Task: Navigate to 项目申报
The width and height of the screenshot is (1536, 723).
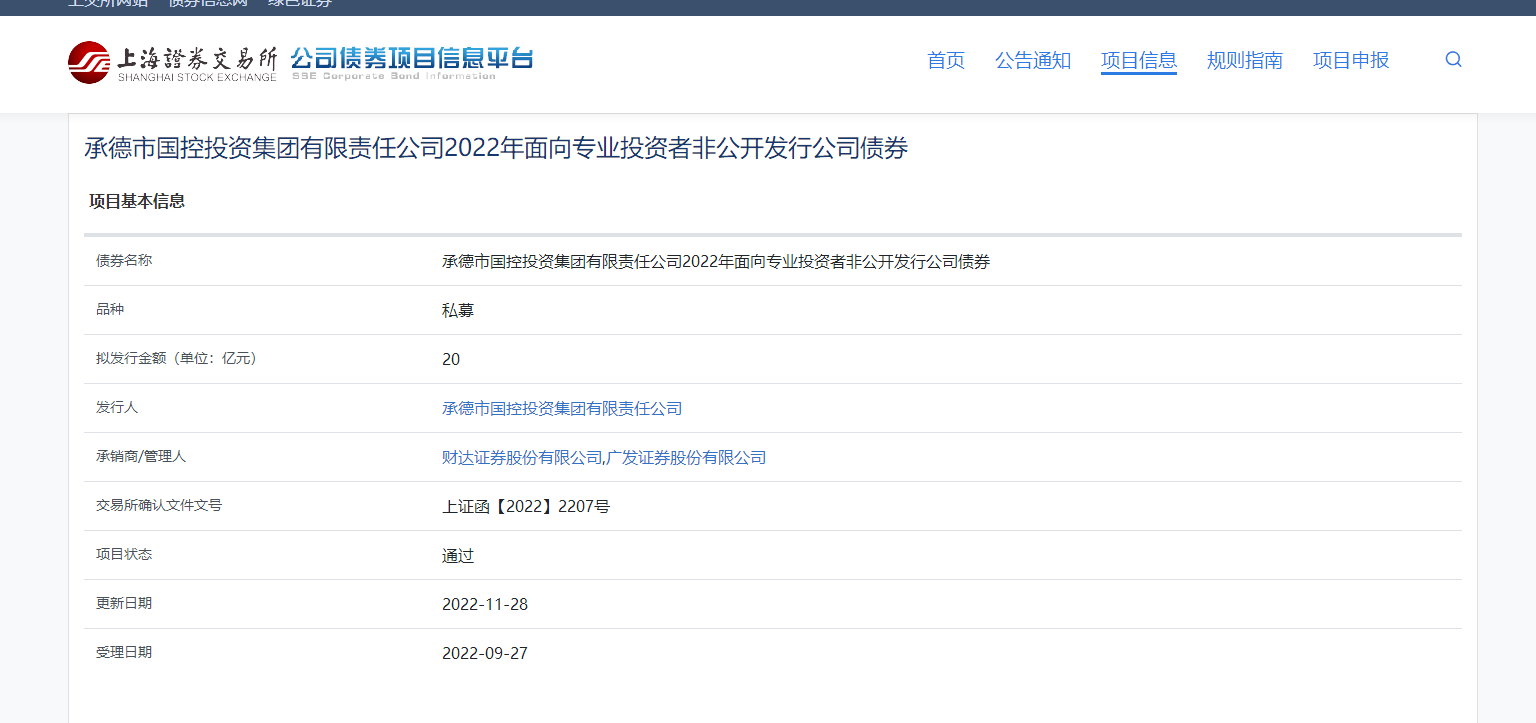Action: [1350, 60]
